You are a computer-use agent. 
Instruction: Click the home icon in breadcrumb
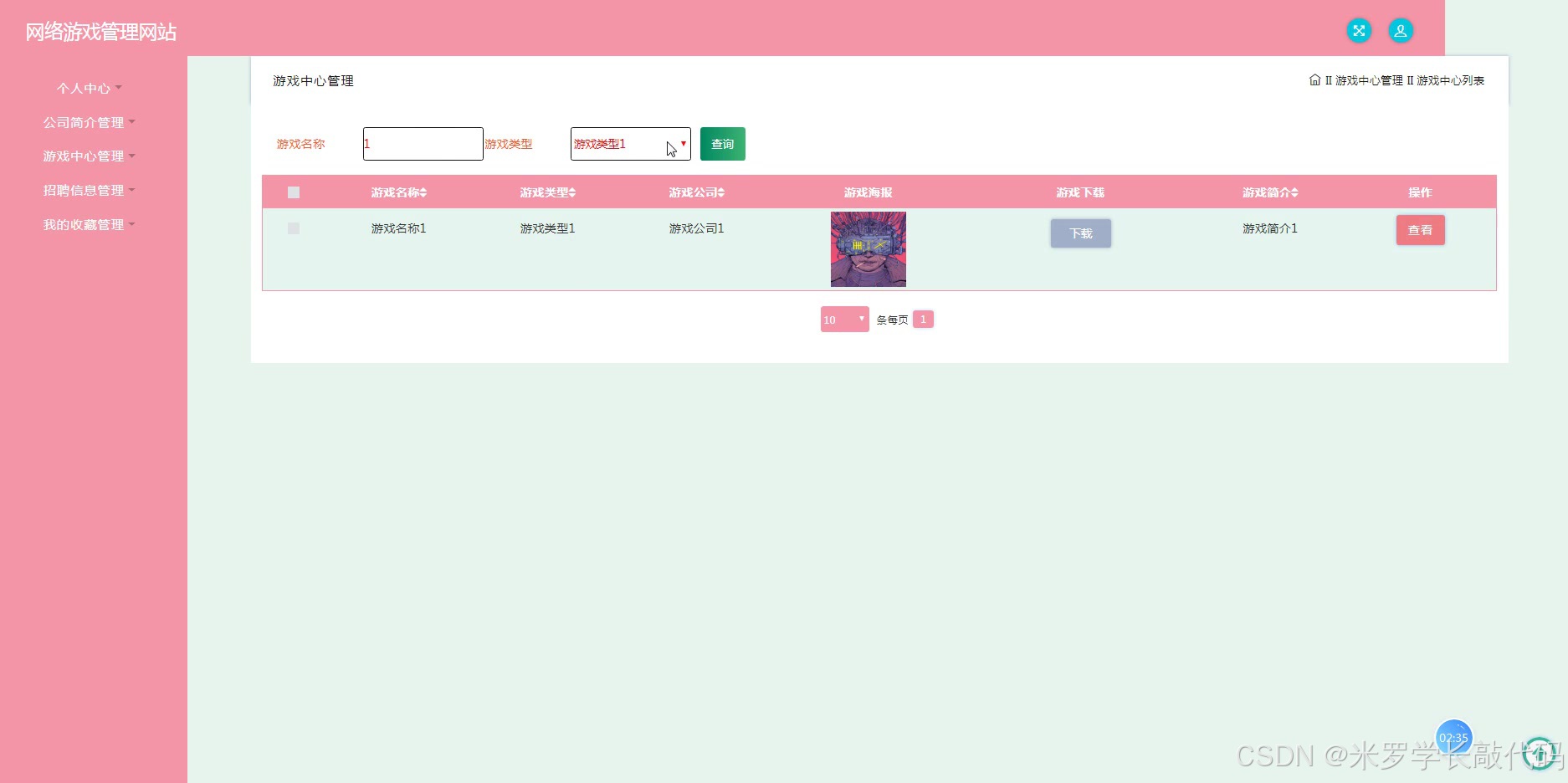coord(1314,80)
